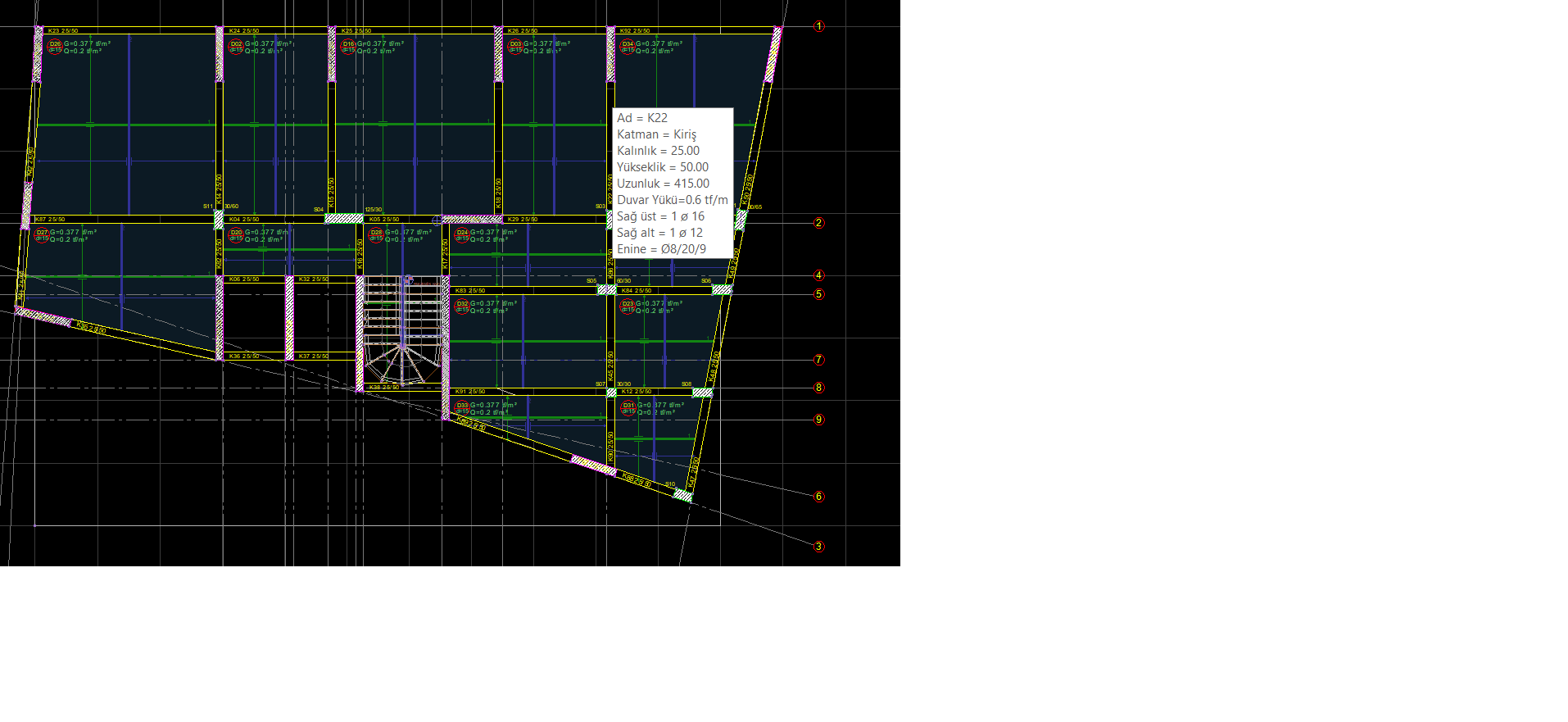The width and height of the screenshot is (1568, 722).
Task: Select the K87 25/50 beam label
Action: (50, 220)
